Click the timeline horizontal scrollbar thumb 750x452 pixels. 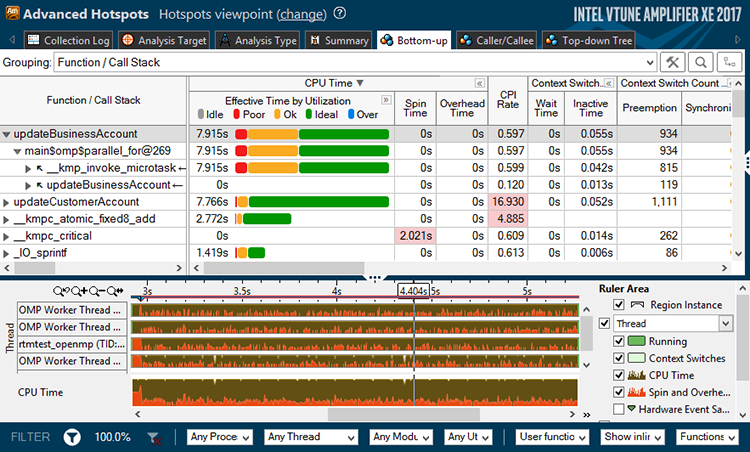pos(404,414)
